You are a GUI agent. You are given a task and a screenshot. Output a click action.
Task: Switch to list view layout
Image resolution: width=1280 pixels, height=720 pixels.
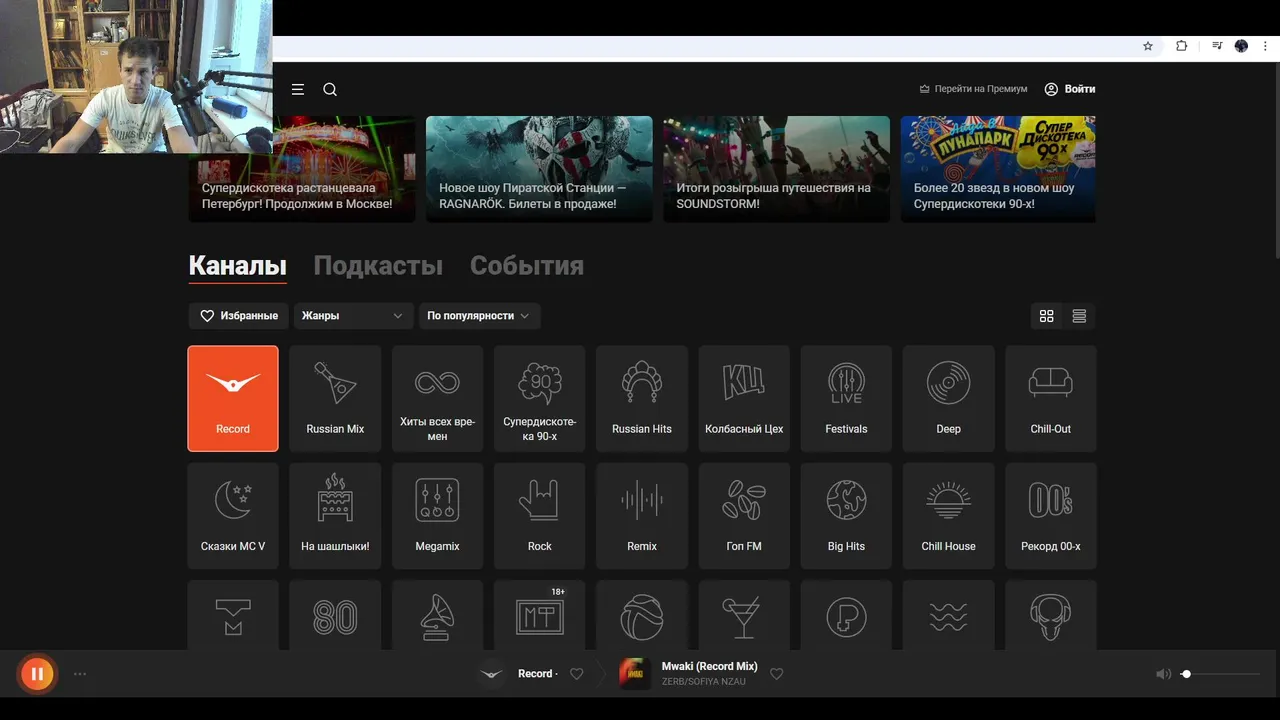point(1079,316)
